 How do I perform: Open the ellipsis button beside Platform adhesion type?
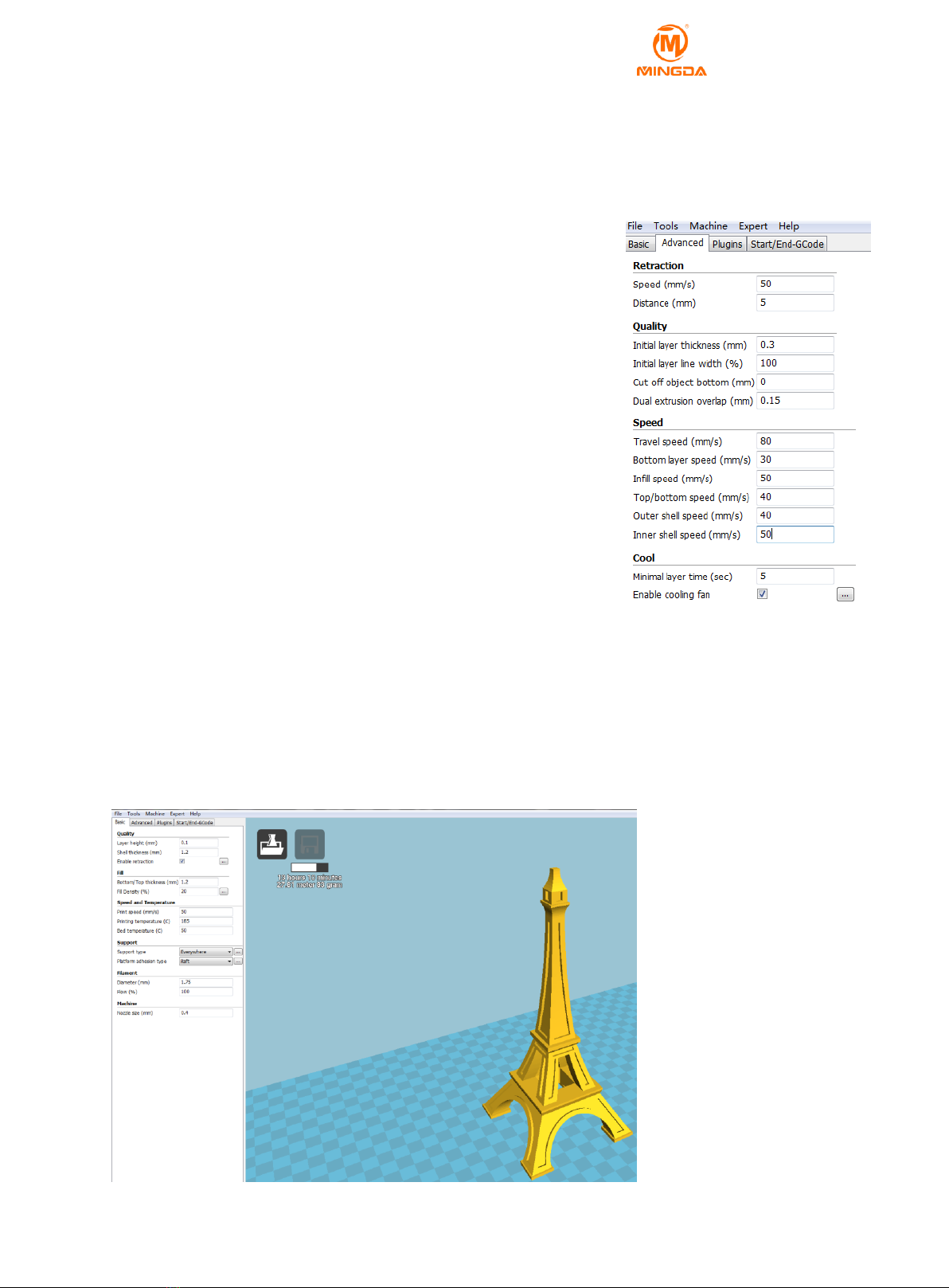[x=238, y=961]
